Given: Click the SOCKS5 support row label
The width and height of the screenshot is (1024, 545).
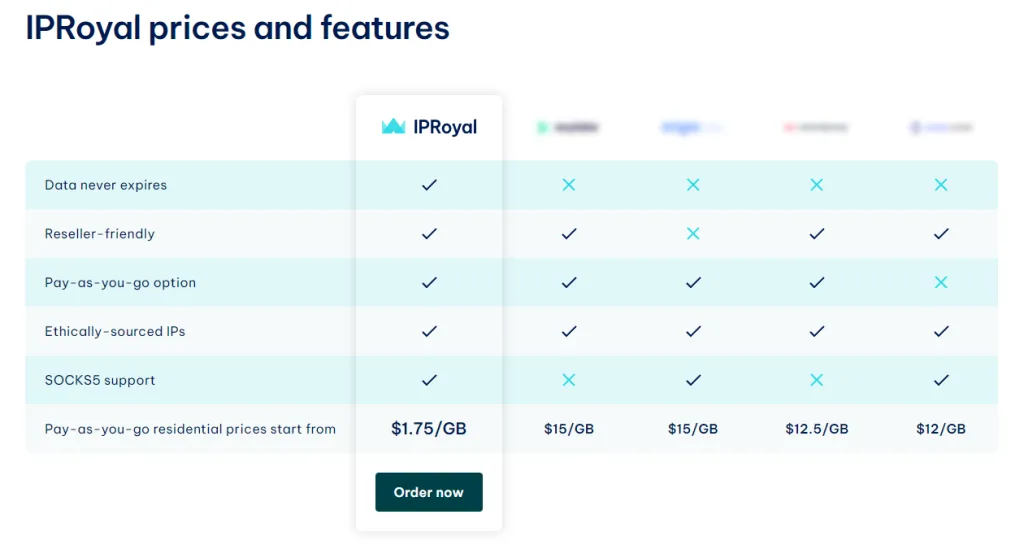Looking at the screenshot, I should [x=100, y=380].
